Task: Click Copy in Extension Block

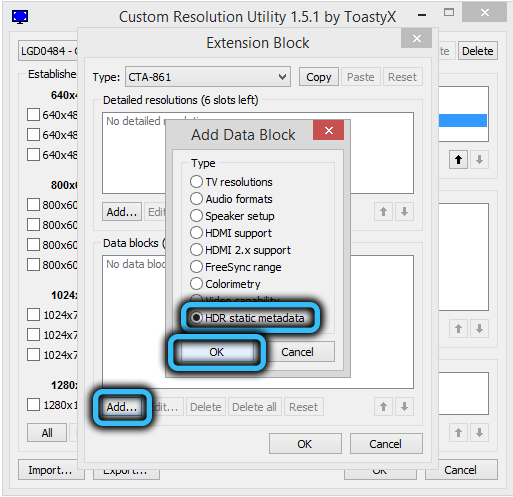Action: pos(319,77)
